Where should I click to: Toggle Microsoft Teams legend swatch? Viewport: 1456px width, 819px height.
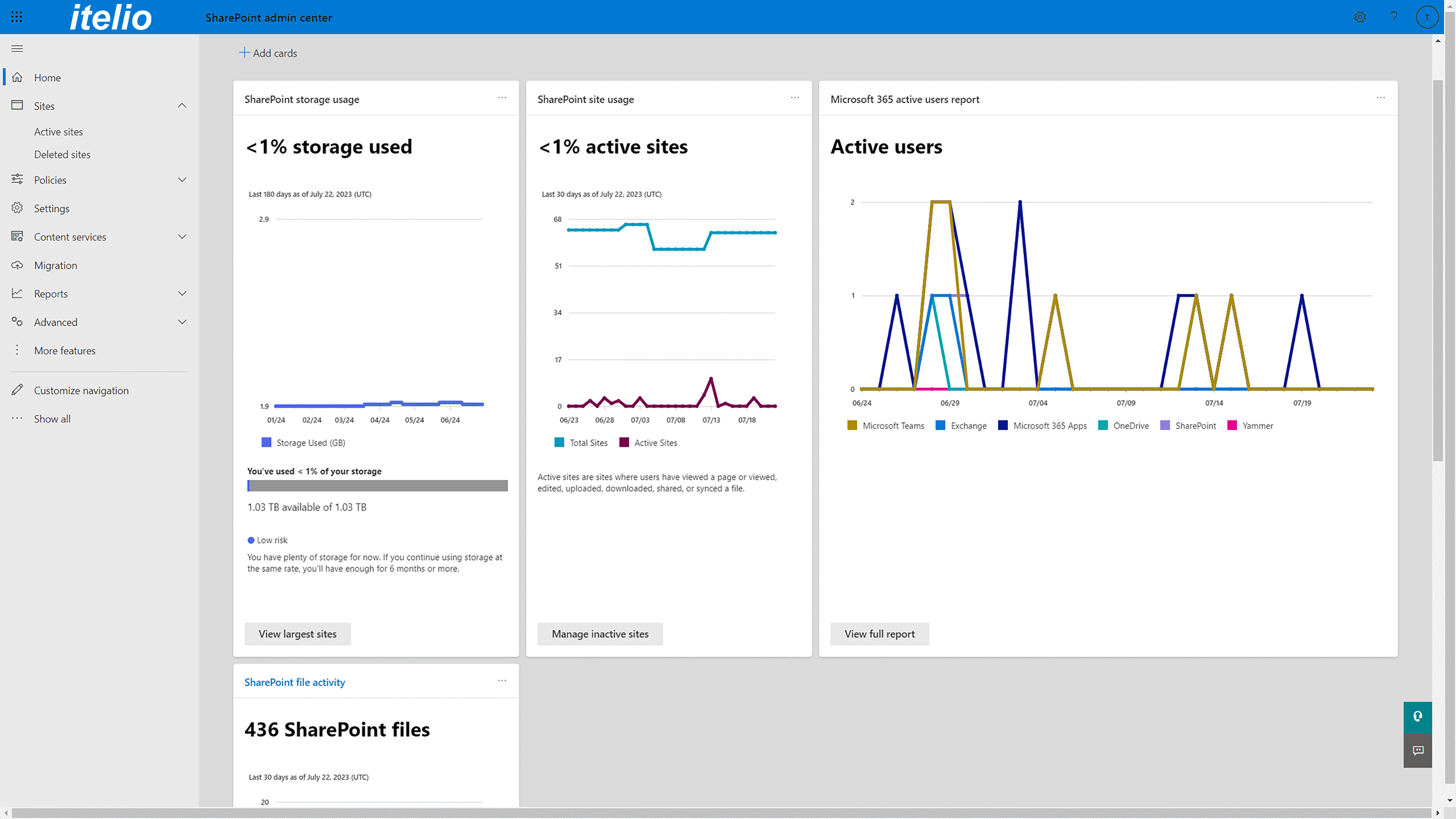(x=852, y=425)
